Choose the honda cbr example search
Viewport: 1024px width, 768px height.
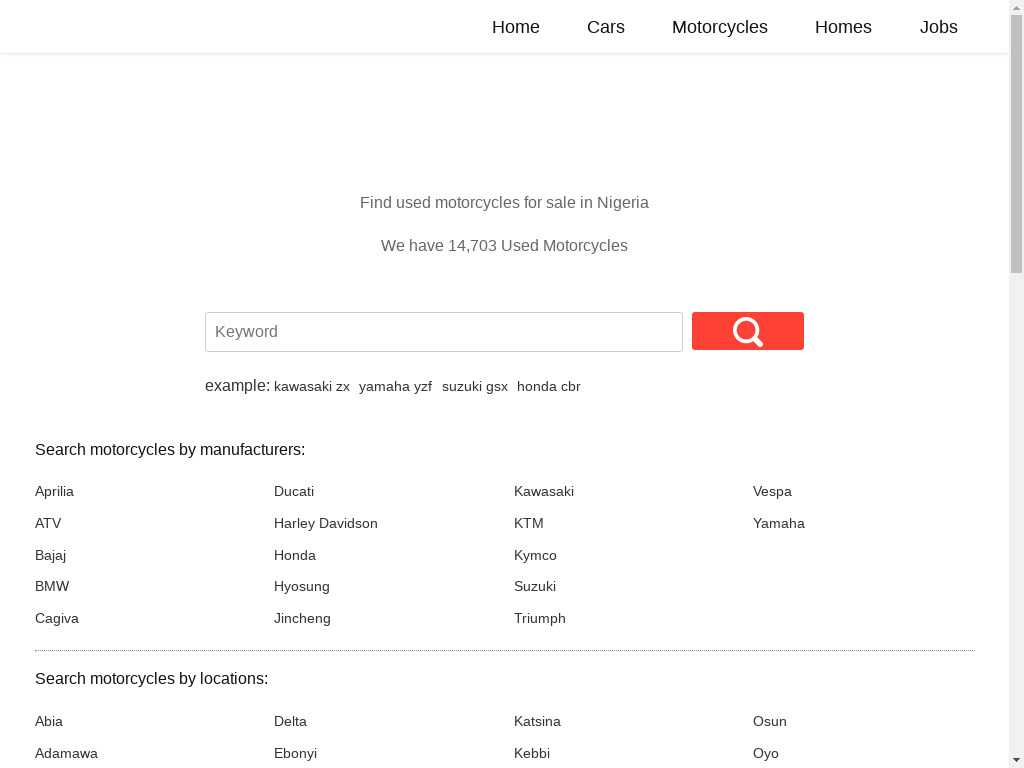coord(549,387)
